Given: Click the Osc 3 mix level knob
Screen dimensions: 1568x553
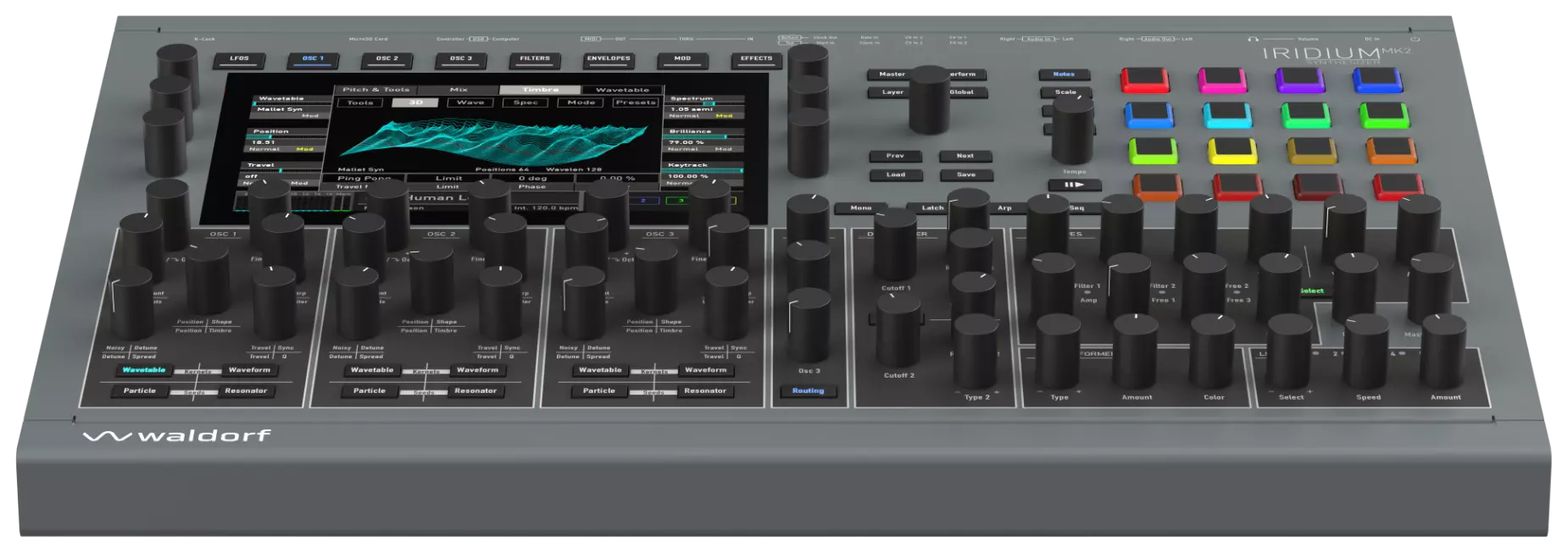Looking at the screenshot, I should click(x=809, y=326).
